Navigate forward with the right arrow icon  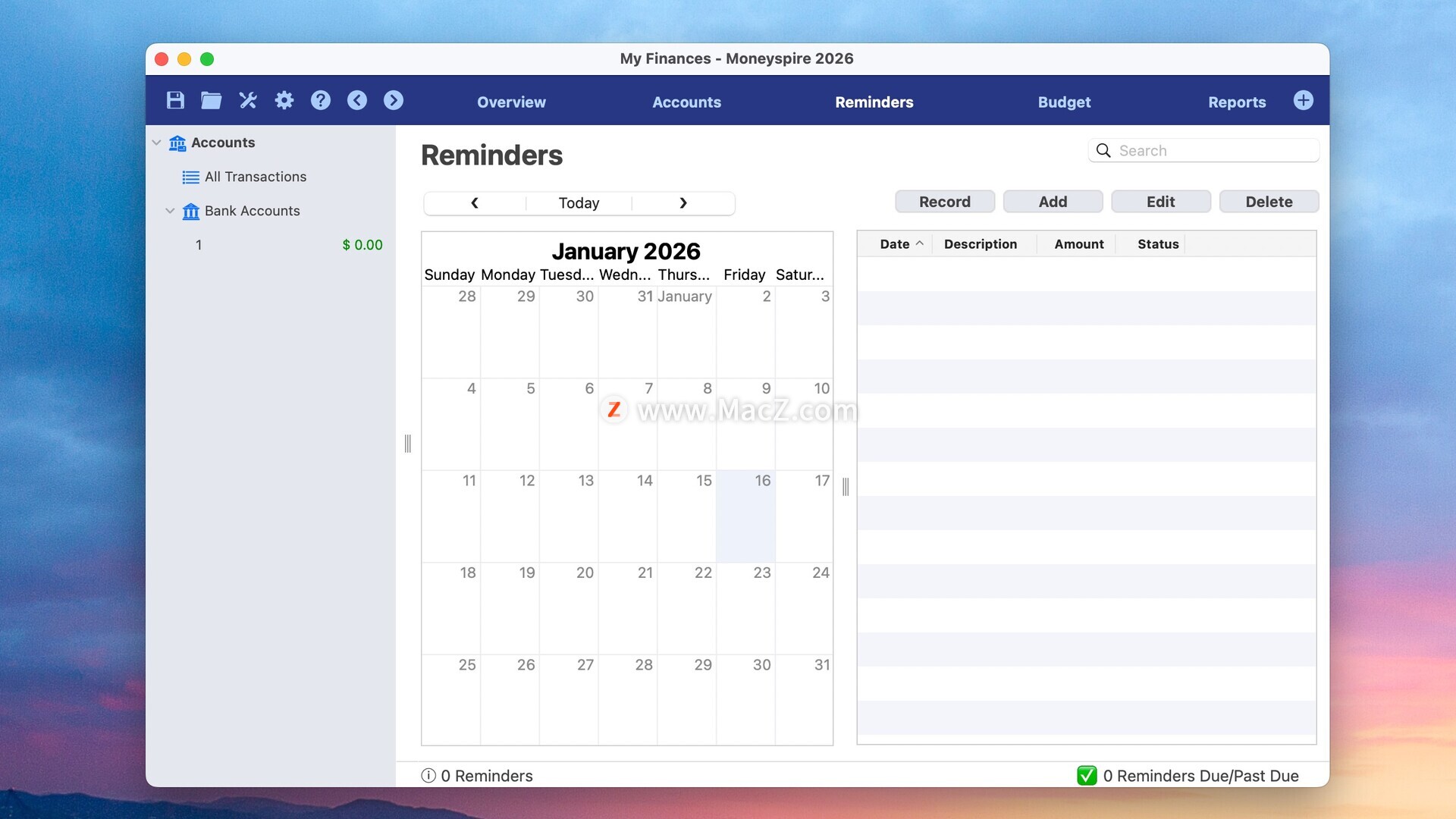[x=394, y=100]
